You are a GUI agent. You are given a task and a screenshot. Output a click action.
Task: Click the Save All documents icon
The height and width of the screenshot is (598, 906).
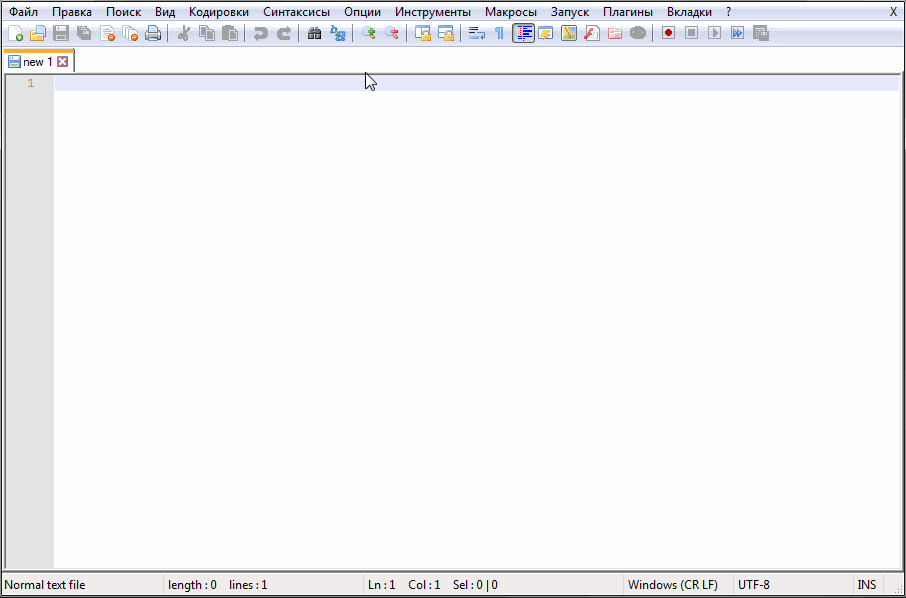pos(84,33)
